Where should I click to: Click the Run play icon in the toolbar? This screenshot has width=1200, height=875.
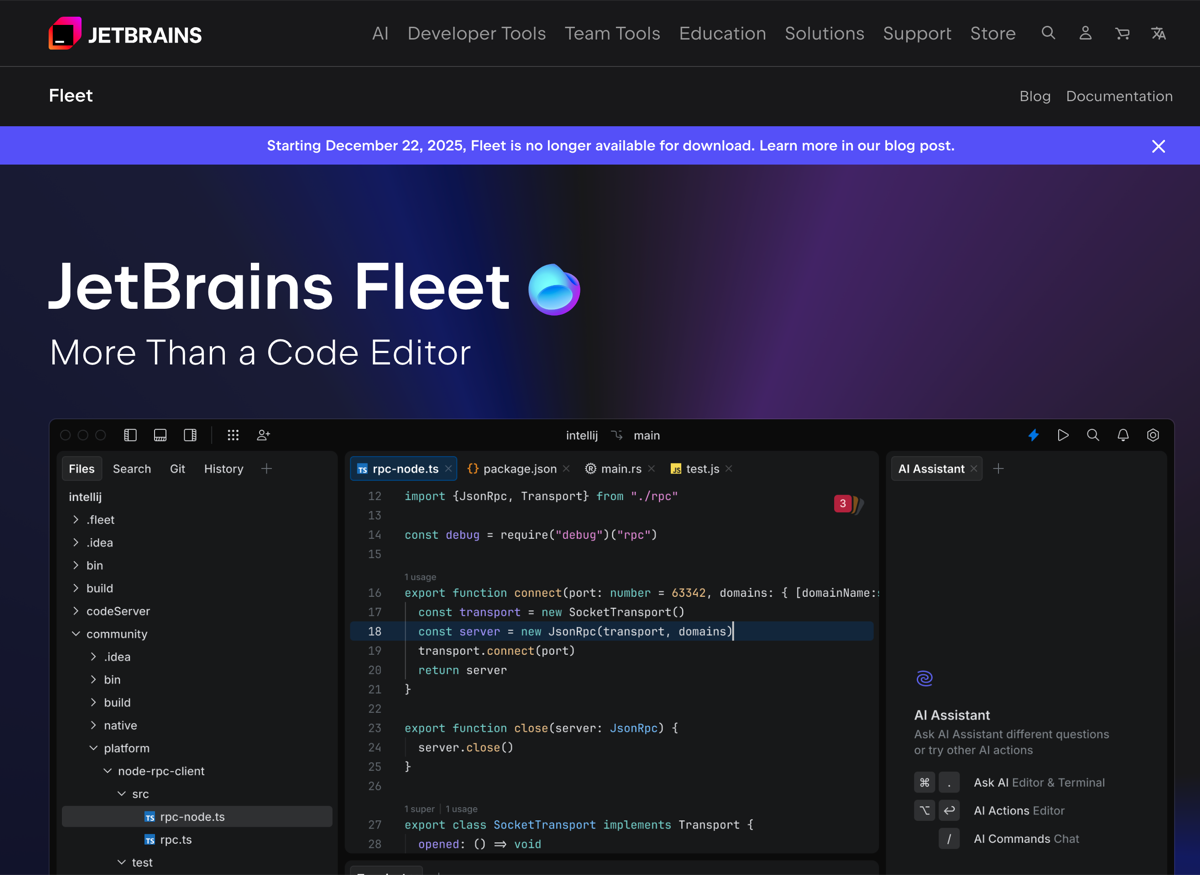(1063, 435)
